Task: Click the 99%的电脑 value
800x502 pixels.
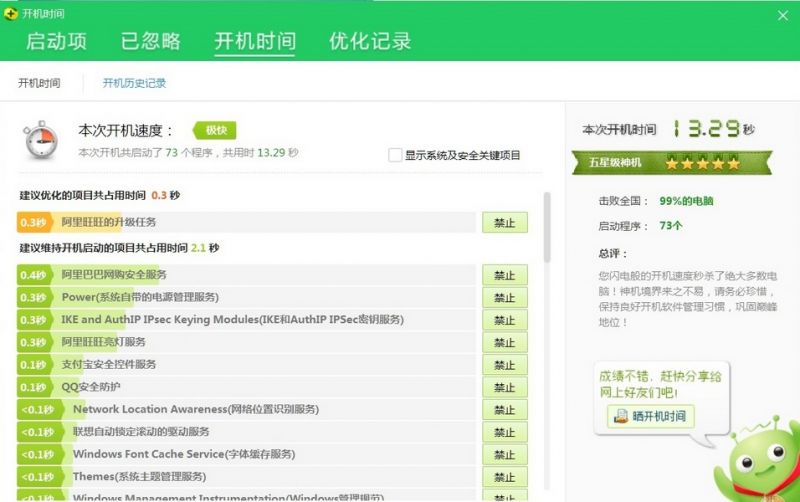Action: 686,201
